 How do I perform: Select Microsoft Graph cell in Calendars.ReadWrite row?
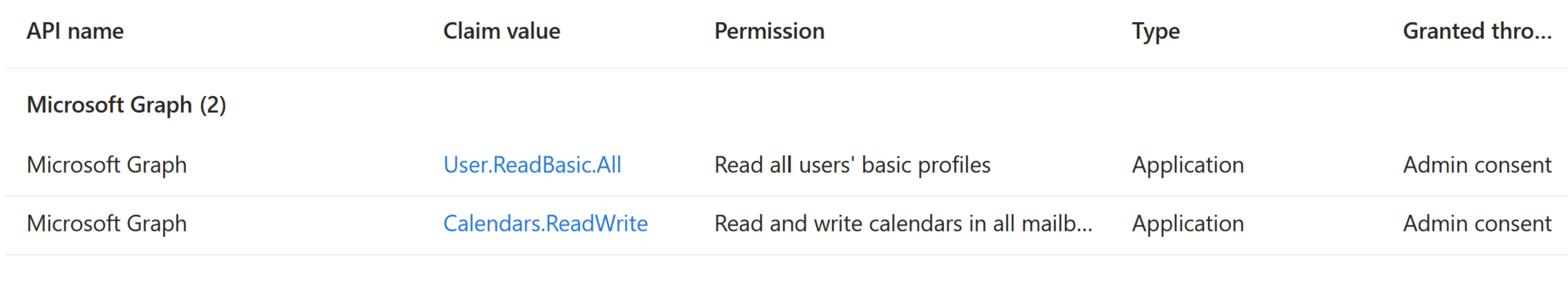107,223
